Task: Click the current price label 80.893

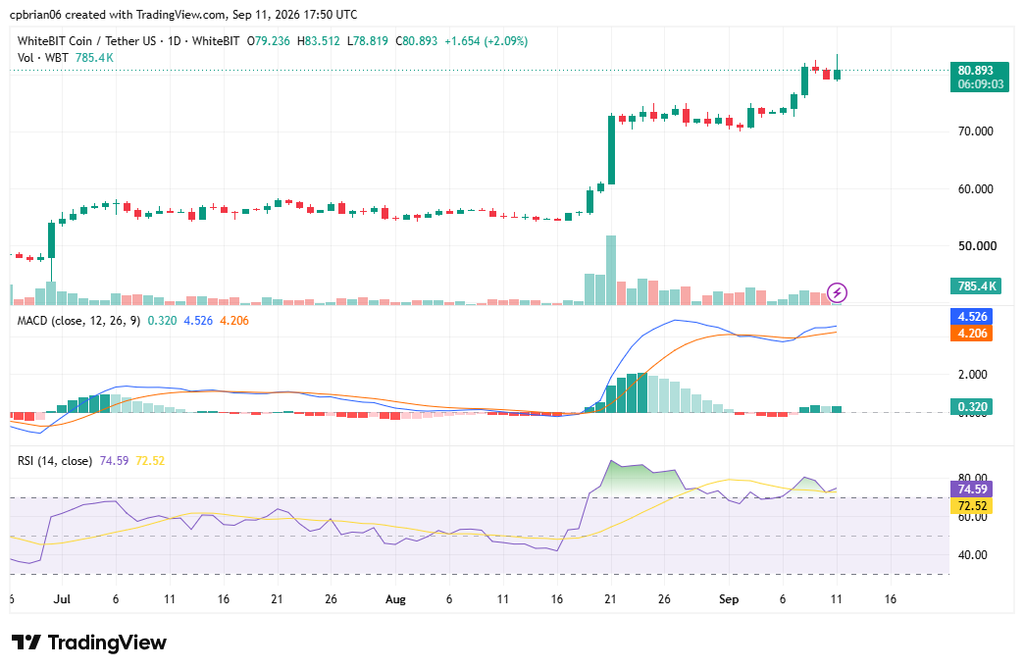Action: tap(975, 71)
